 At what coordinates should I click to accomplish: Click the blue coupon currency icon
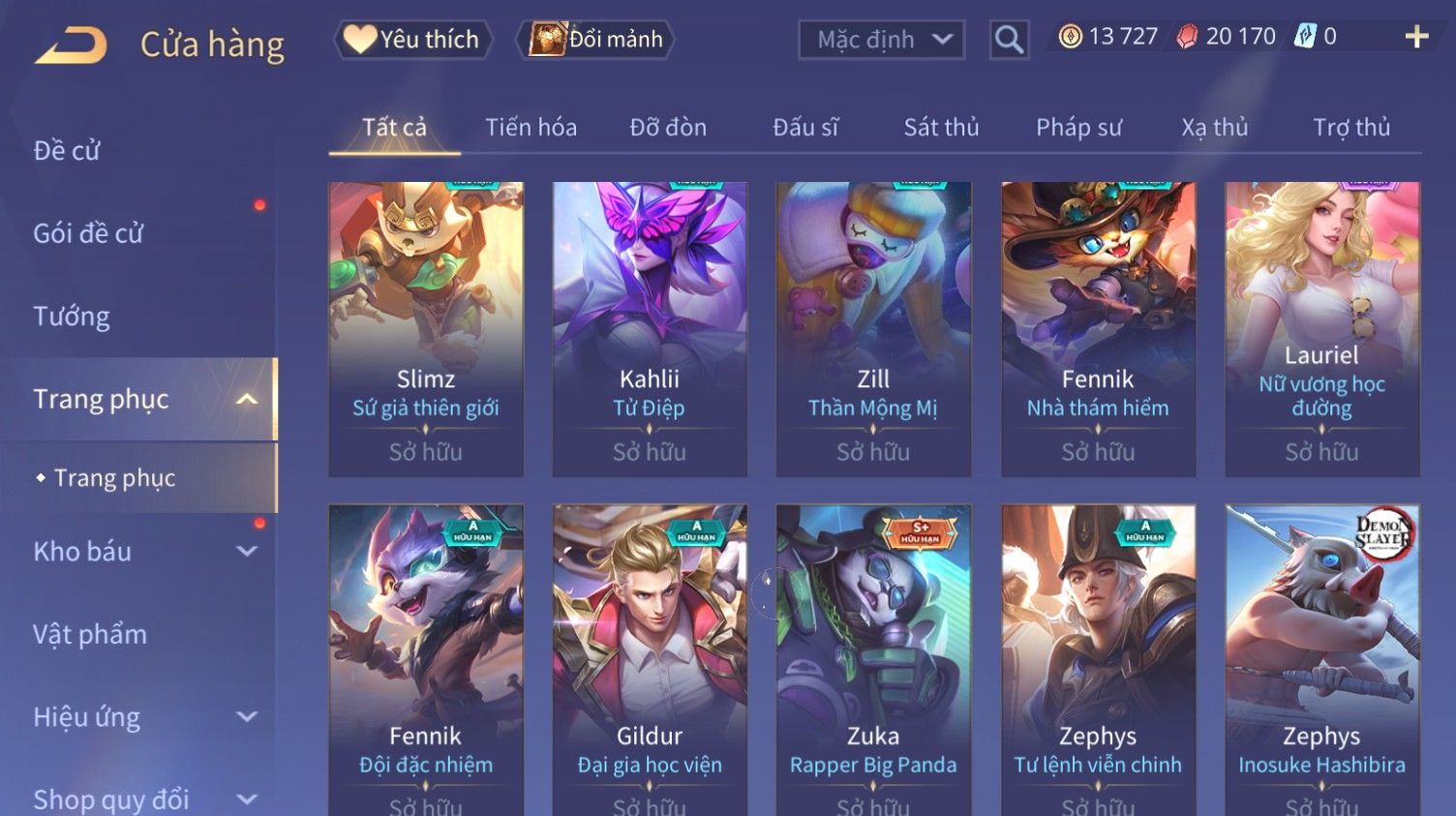tap(1305, 37)
